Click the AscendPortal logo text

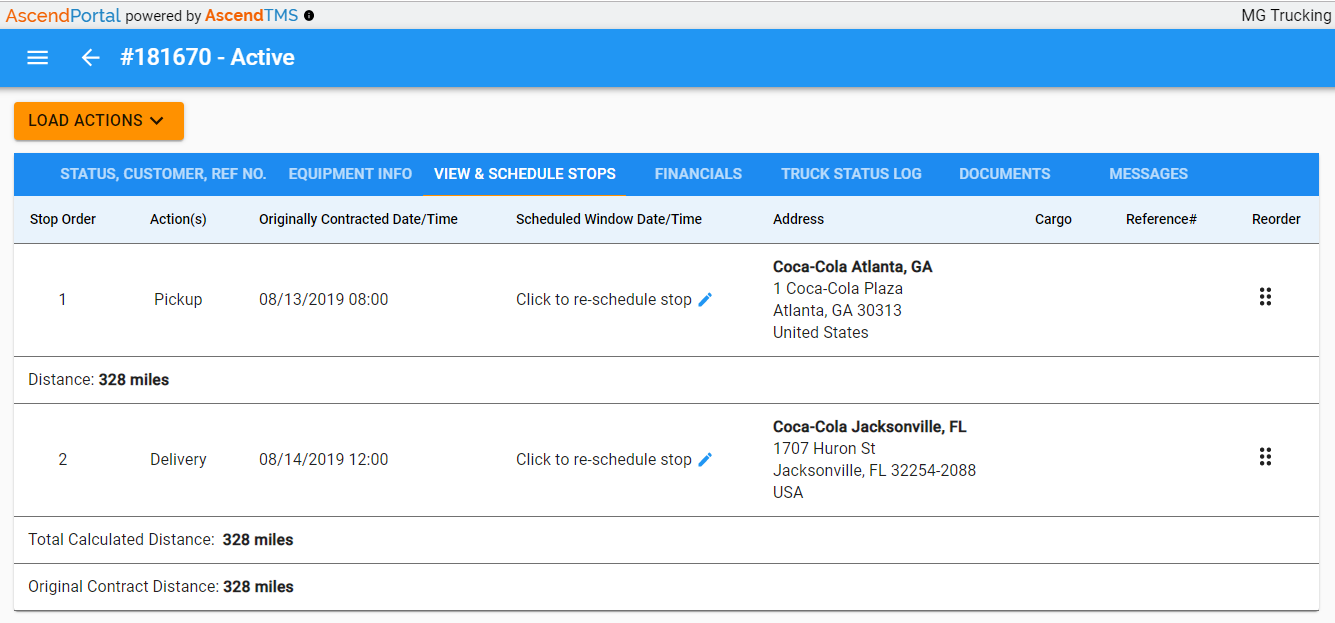point(63,16)
